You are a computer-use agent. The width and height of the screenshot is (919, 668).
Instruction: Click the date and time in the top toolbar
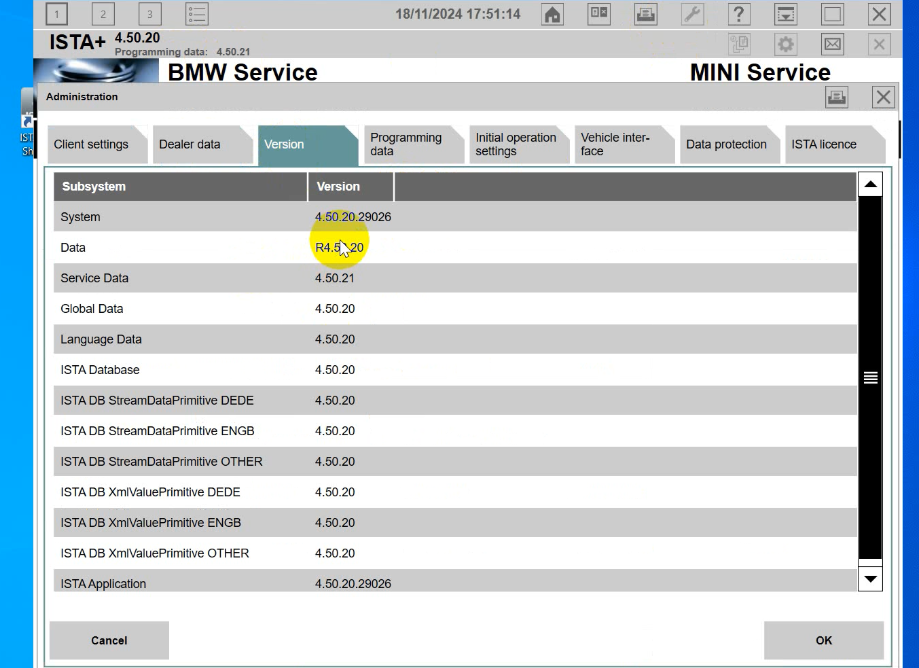click(458, 14)
